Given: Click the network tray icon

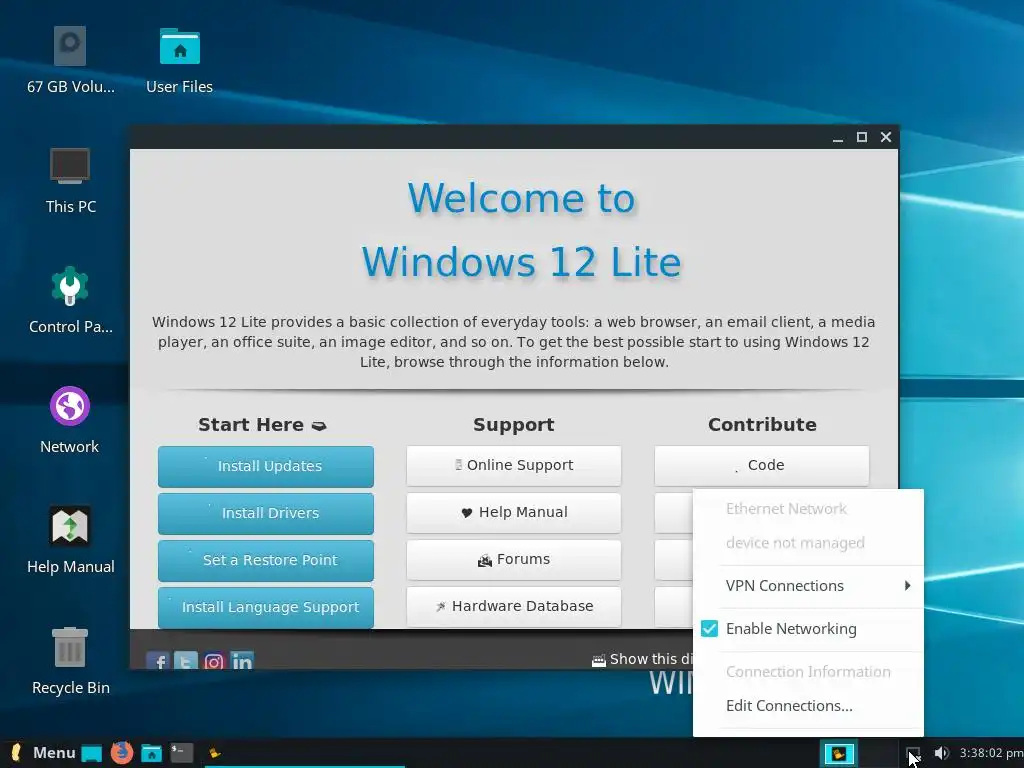Looking at the screenshot, I should tap(913, 754).
